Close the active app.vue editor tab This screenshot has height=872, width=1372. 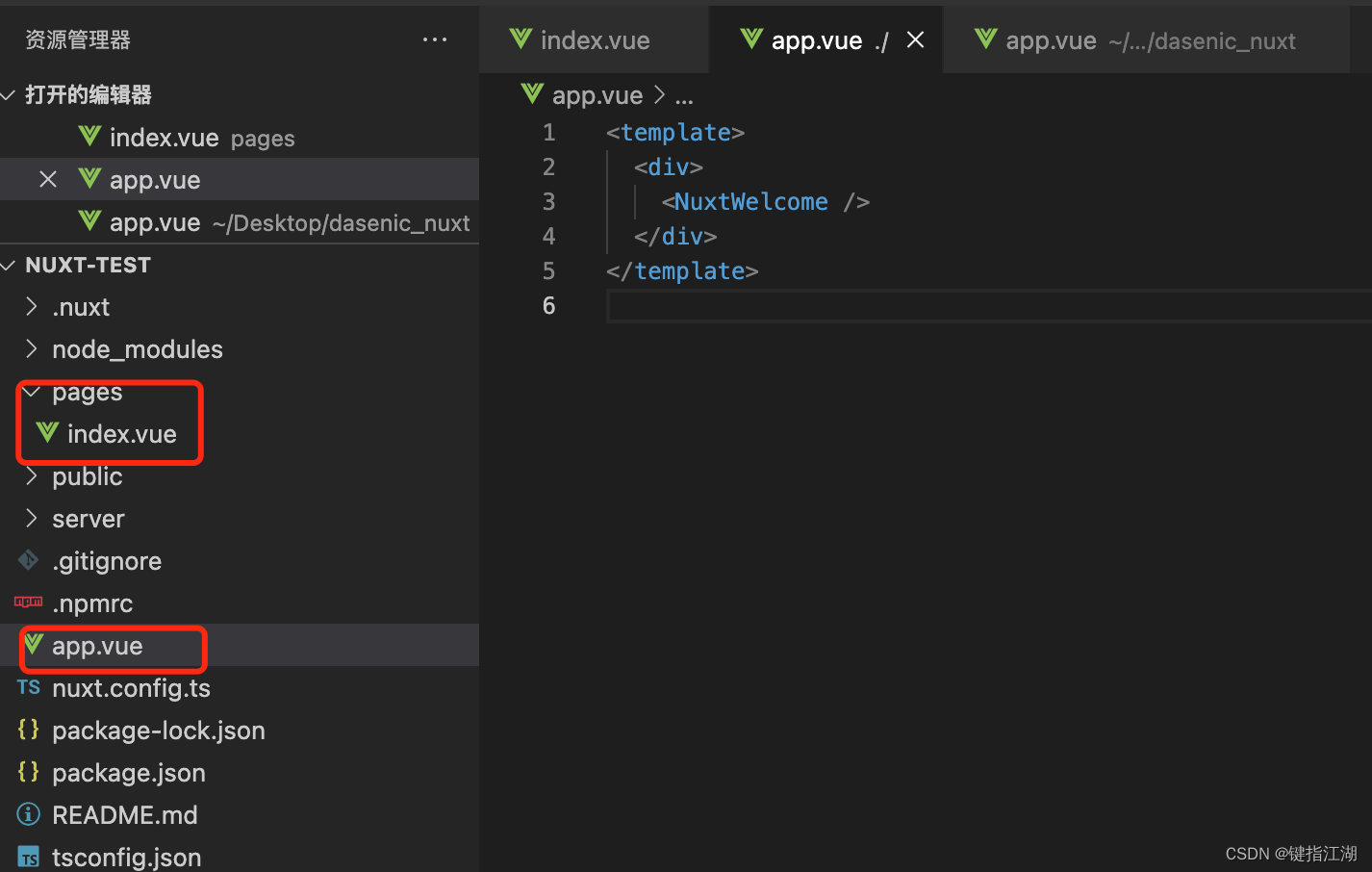[916, 39]
